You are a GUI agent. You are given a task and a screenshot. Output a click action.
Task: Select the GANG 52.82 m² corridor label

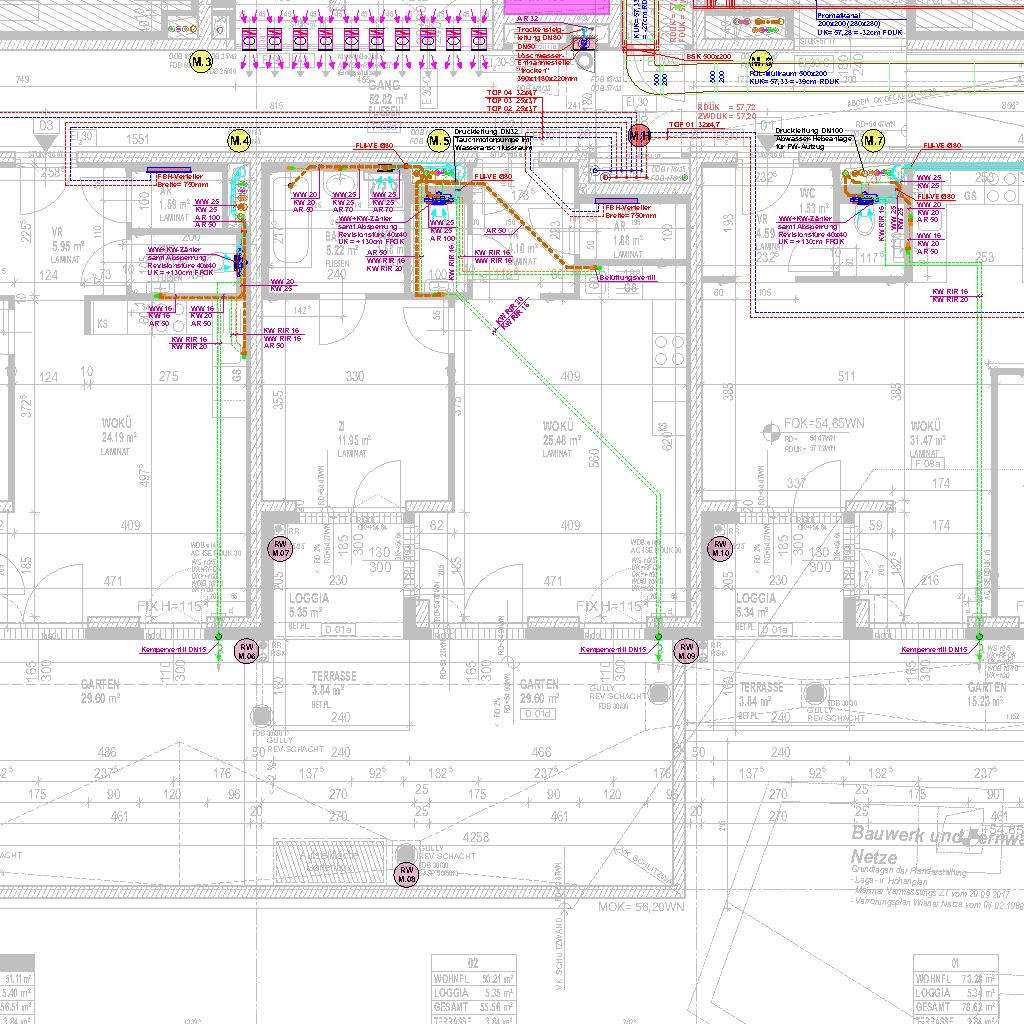click(383, 93)
